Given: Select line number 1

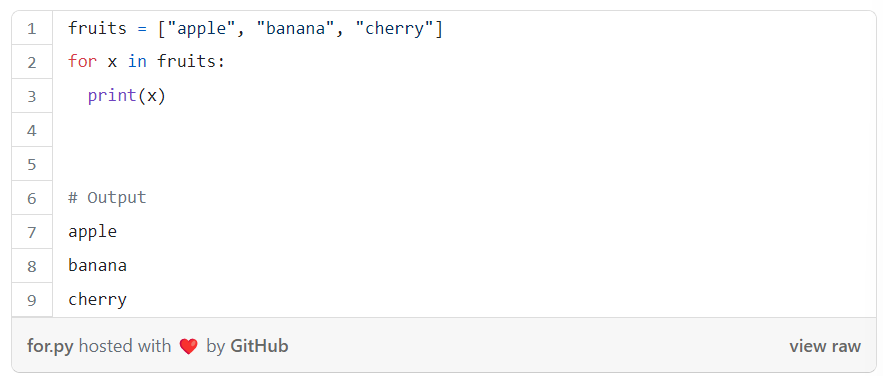Looking at the screenshot, I should pos(32,28).
